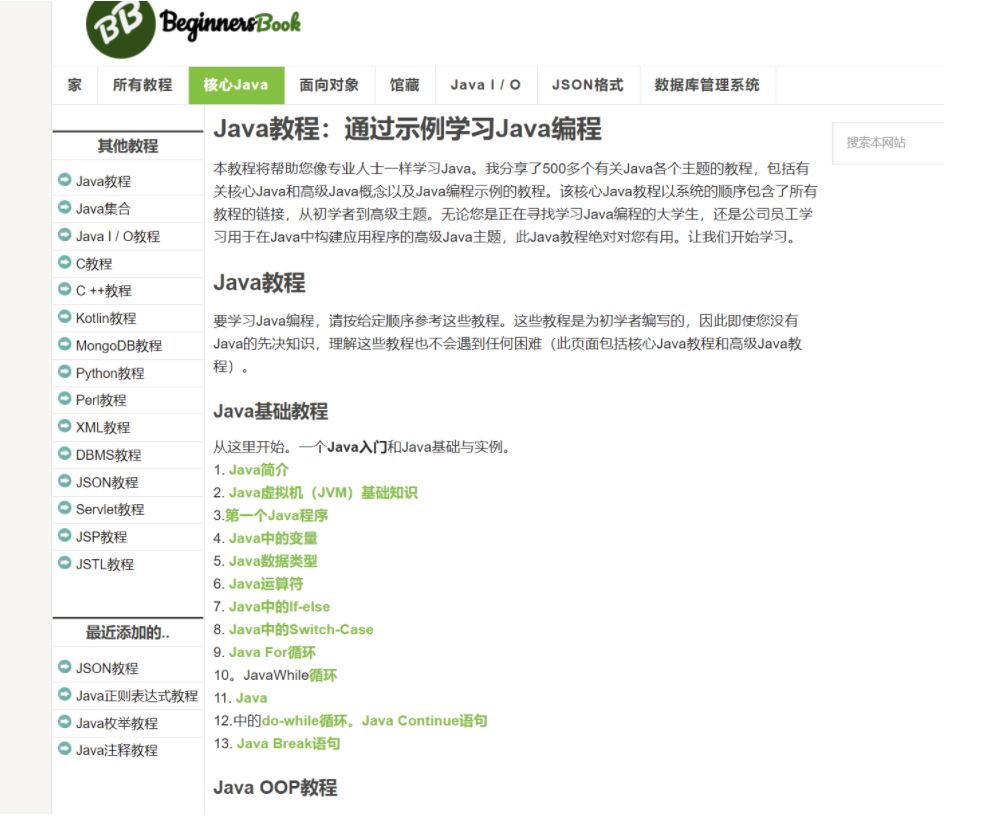Click the 其他教程 sidebar heading
Image resolution: width=983 pixels, height=823 pixels.
(128, 147)
